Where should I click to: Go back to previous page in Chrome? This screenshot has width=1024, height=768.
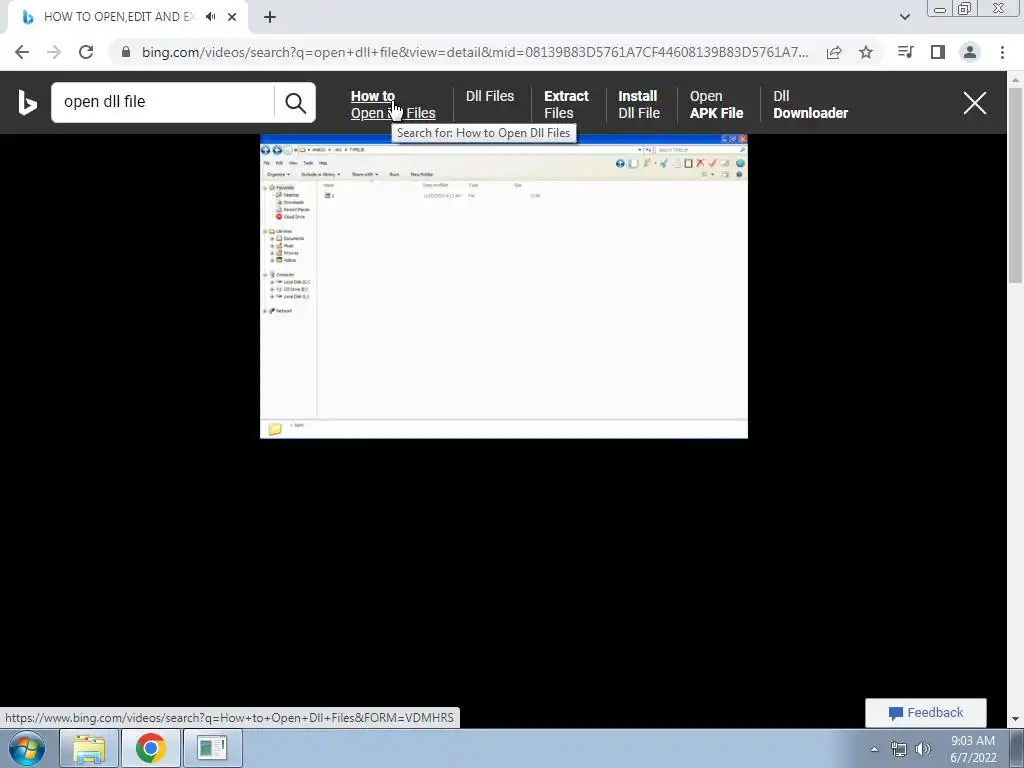coord(22,52)
